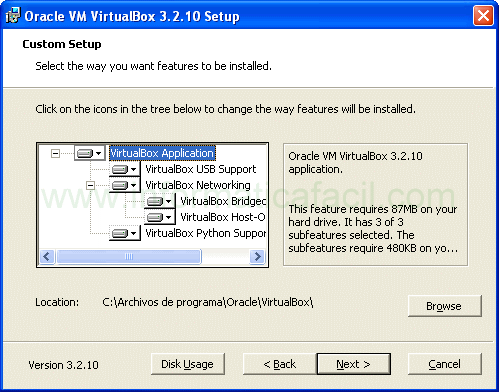Click the tree scrollbar right arrow

click(257, 257)
